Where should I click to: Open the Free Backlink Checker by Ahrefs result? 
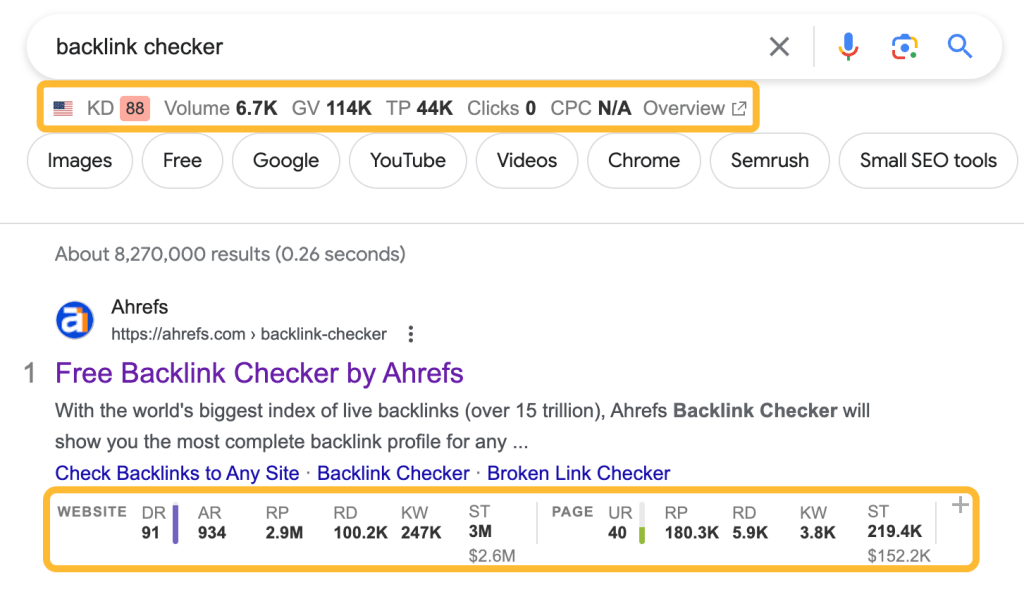point(259,372)
